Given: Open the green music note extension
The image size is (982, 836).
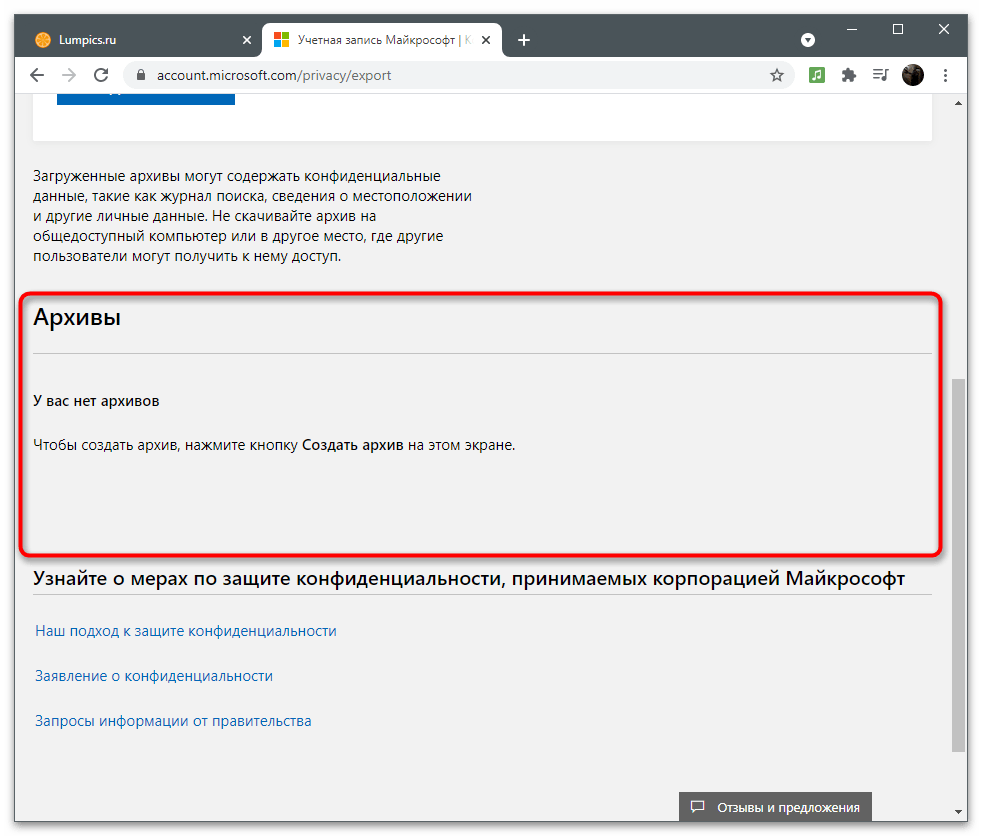Looking at the screenshot, I should 817,75.
